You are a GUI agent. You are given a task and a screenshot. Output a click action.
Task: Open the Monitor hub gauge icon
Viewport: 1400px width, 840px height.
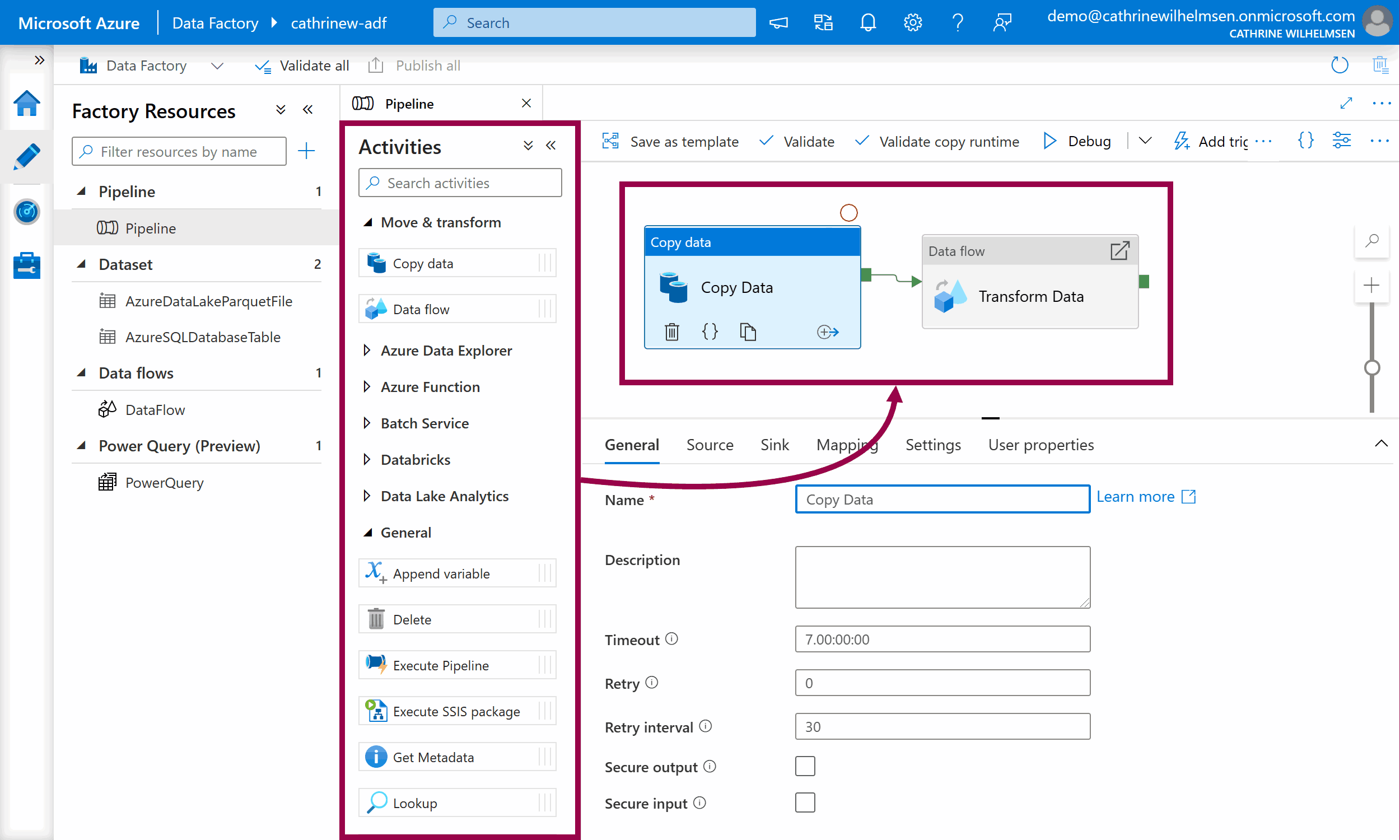pos(26,212)
